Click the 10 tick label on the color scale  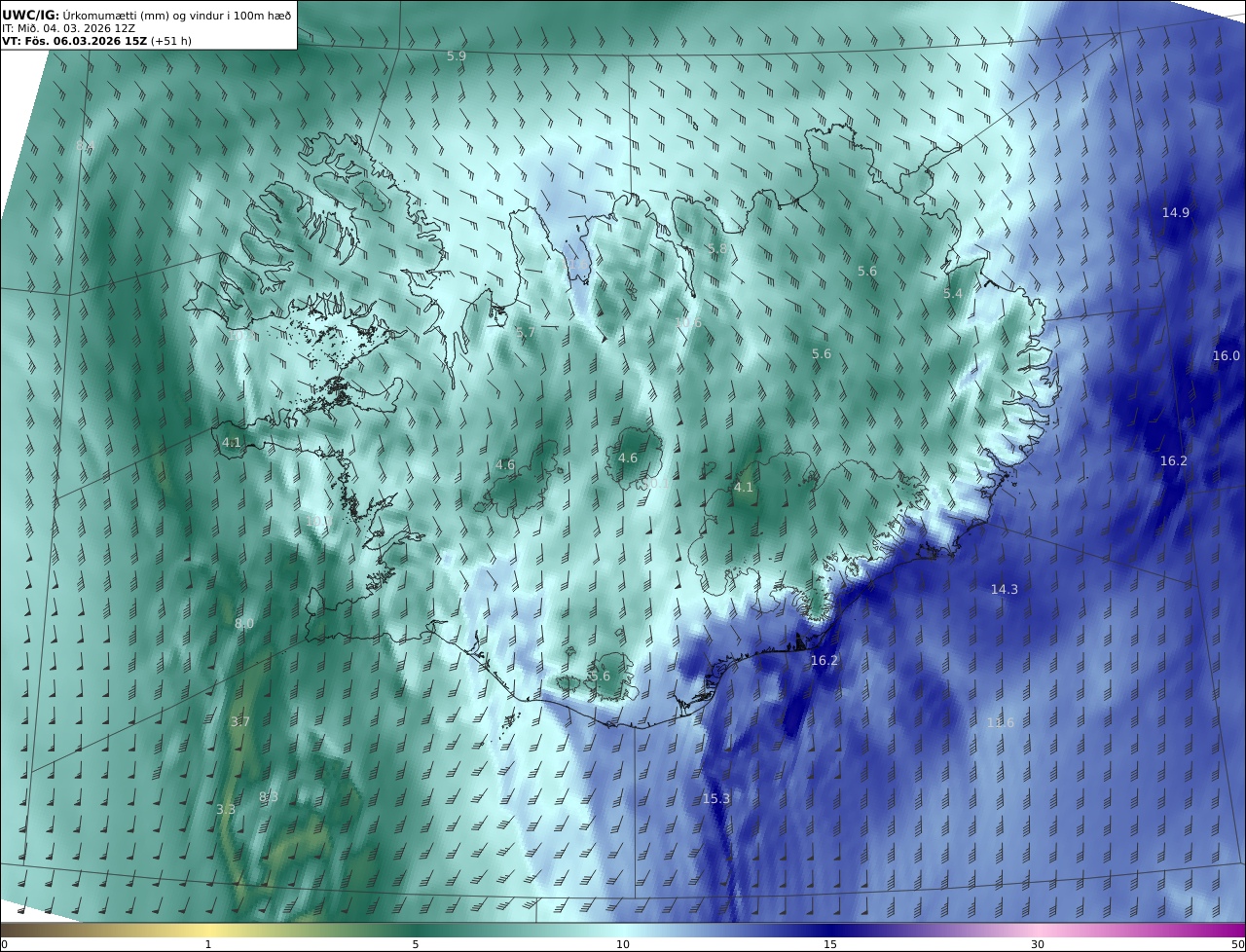[623, 944]
